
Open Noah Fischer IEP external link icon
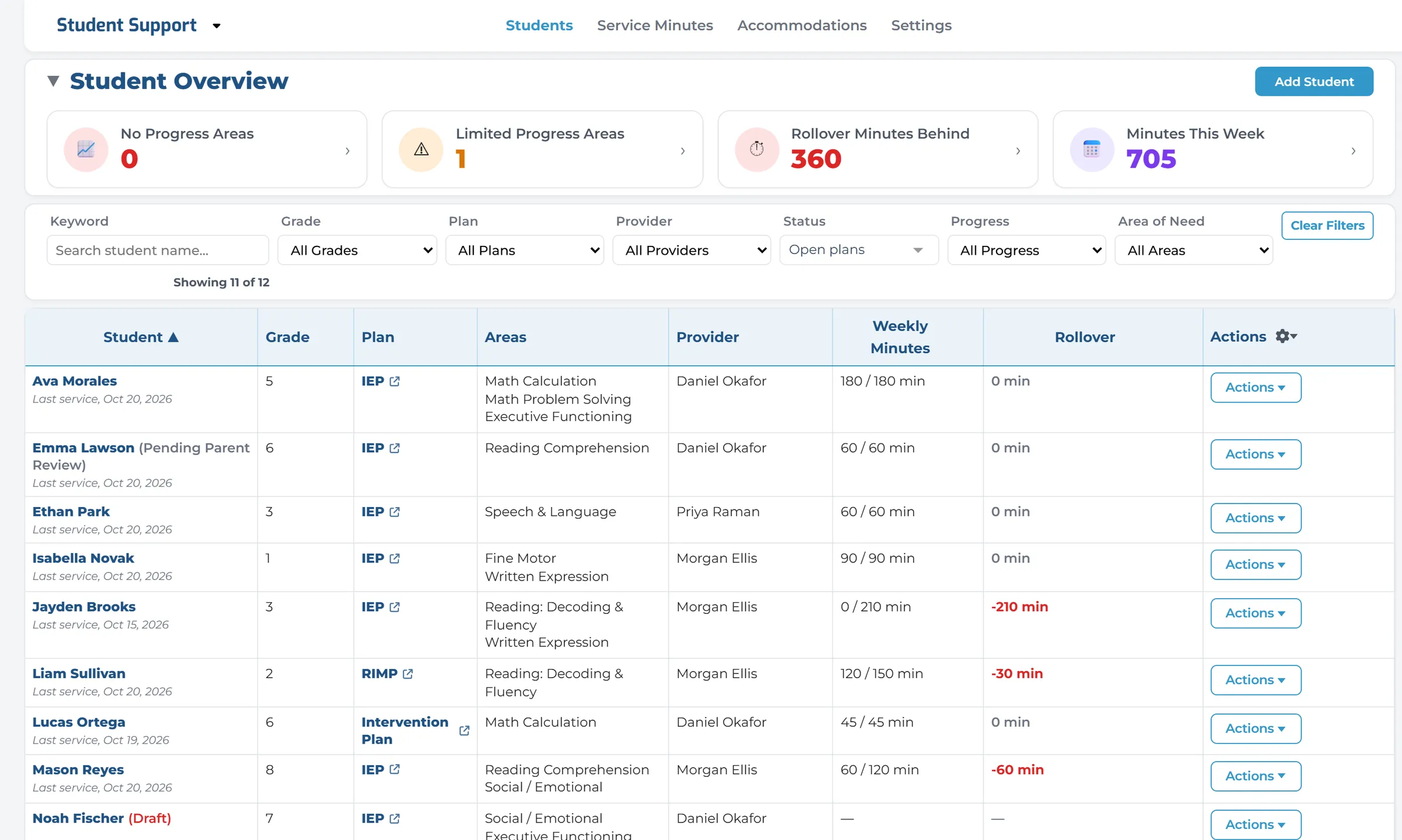[394, 818]
